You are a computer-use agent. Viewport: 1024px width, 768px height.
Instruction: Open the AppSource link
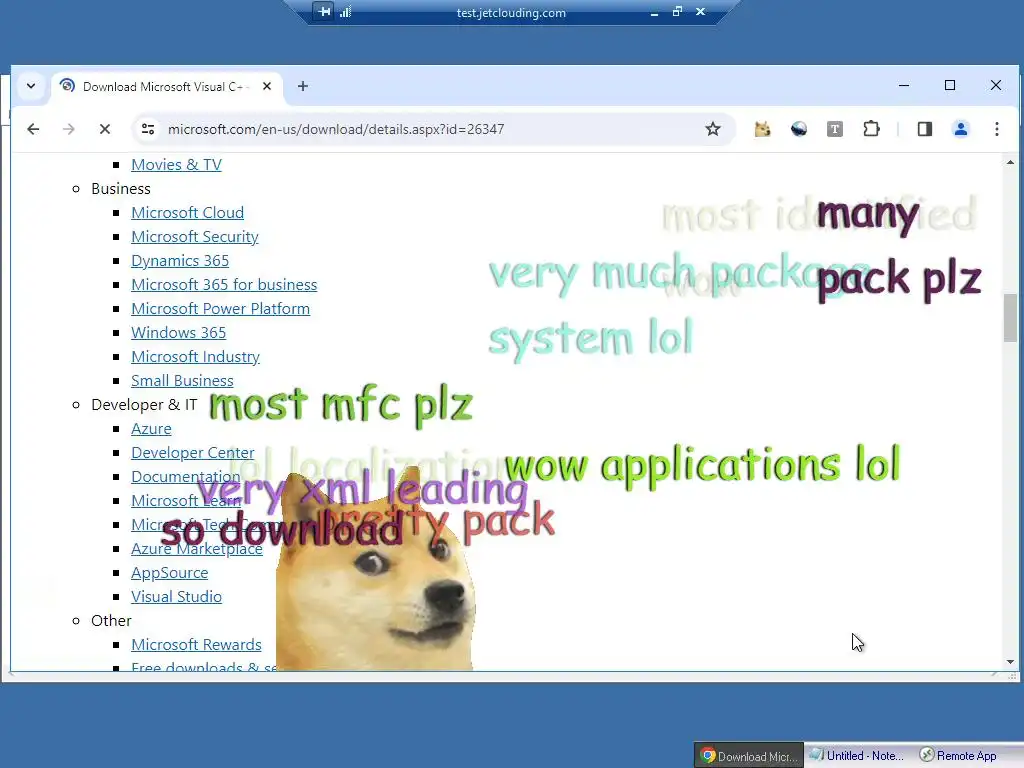click(170, 573)
